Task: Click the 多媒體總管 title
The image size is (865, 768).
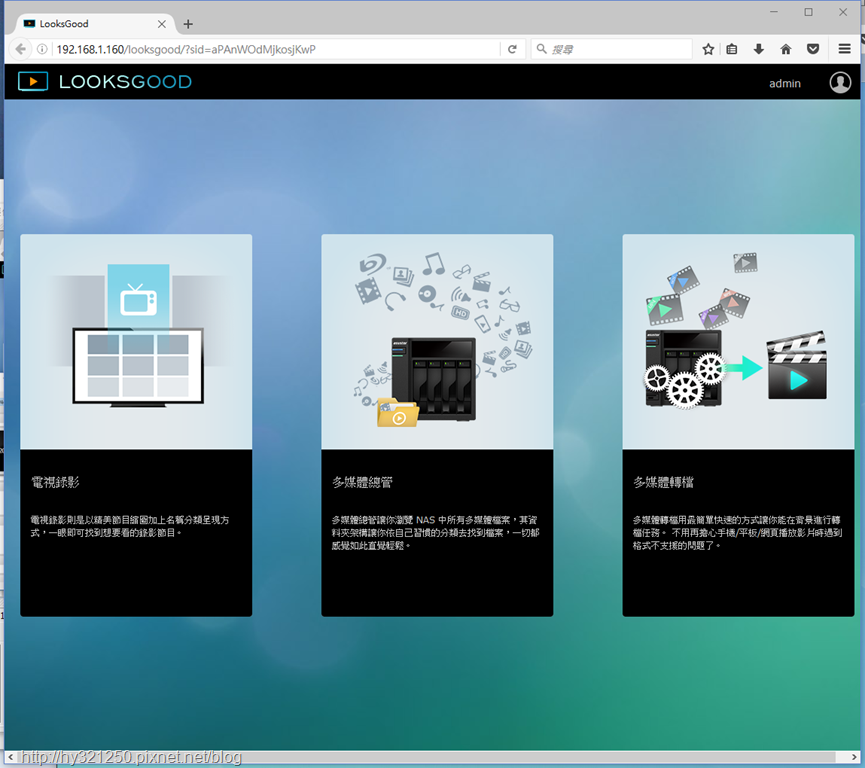Action: (x=362, y=482)
